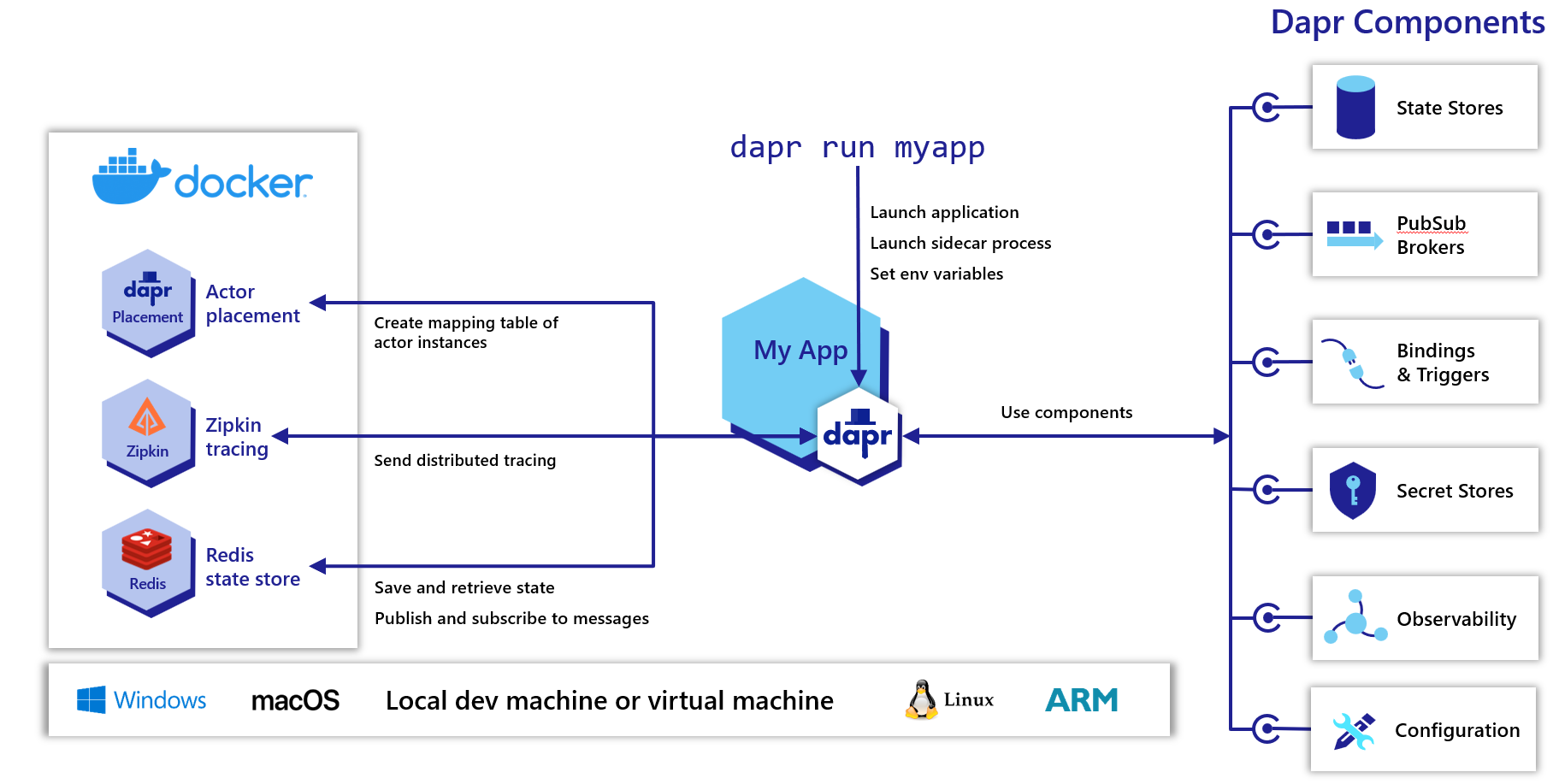This screenshot has width=1553, height=784.
Task: Click 'Local dev machine or virtual machine' text
Action: click(x=609, y=701)
